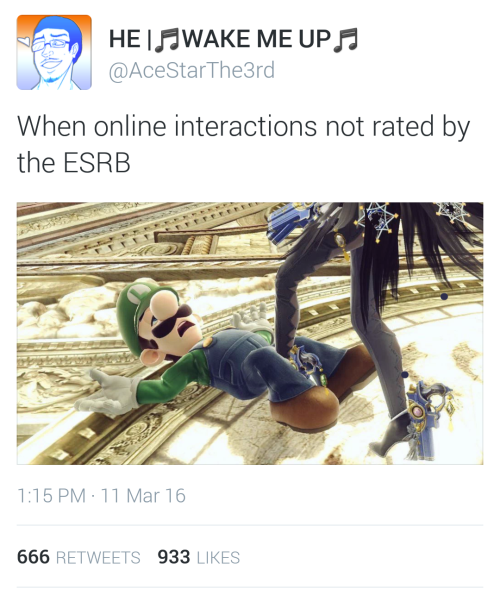
Task: Show the 933 likes list
Action: (x=199, y=557)
